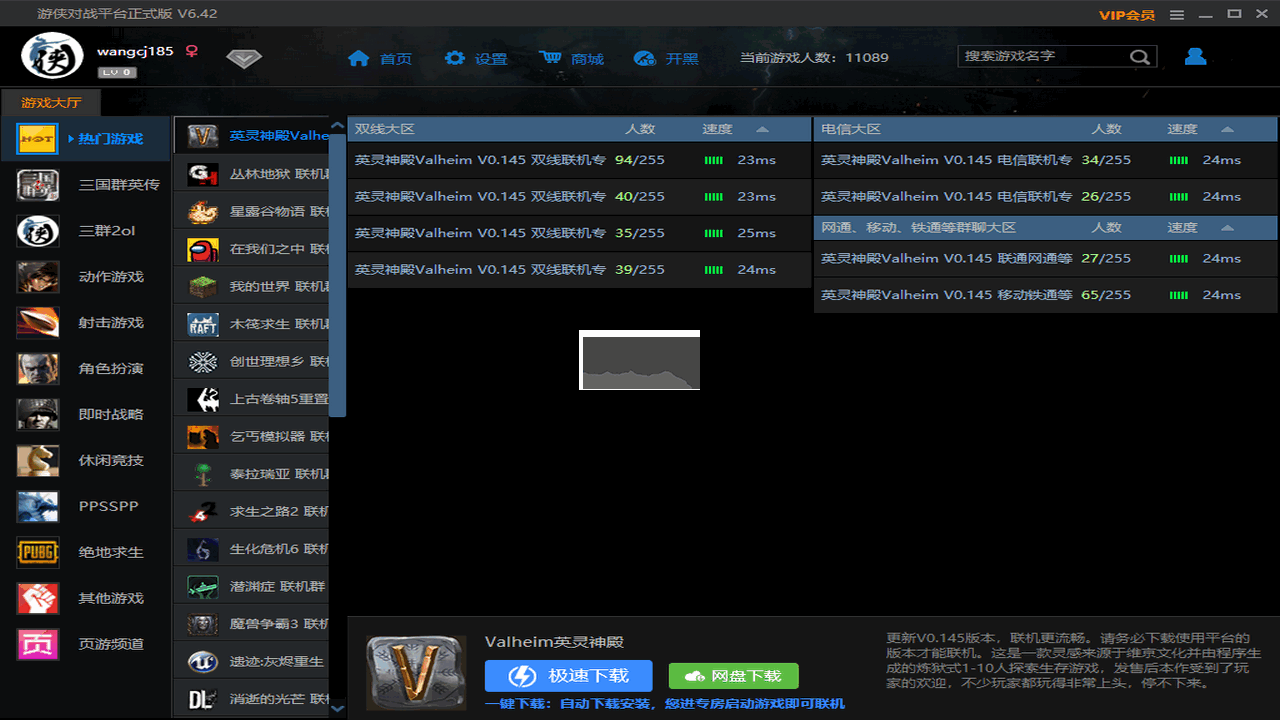Join 双线 room with 39/255 players
Image resolution: width=1280 pixels, height=720 pixels.
click(579, 270)
